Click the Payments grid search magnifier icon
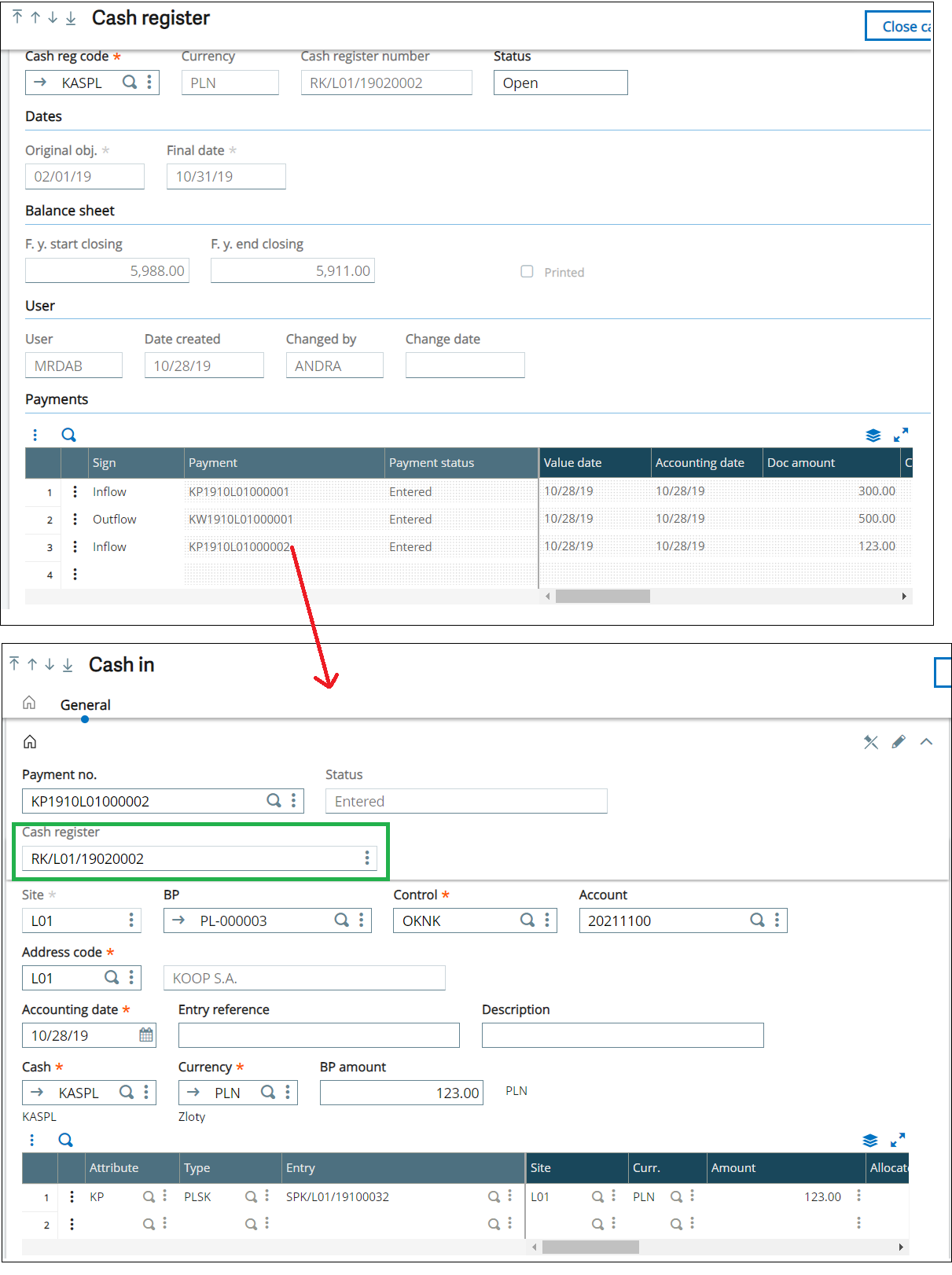The height and width of the screenshot is (1275, 952). point(69,435)
